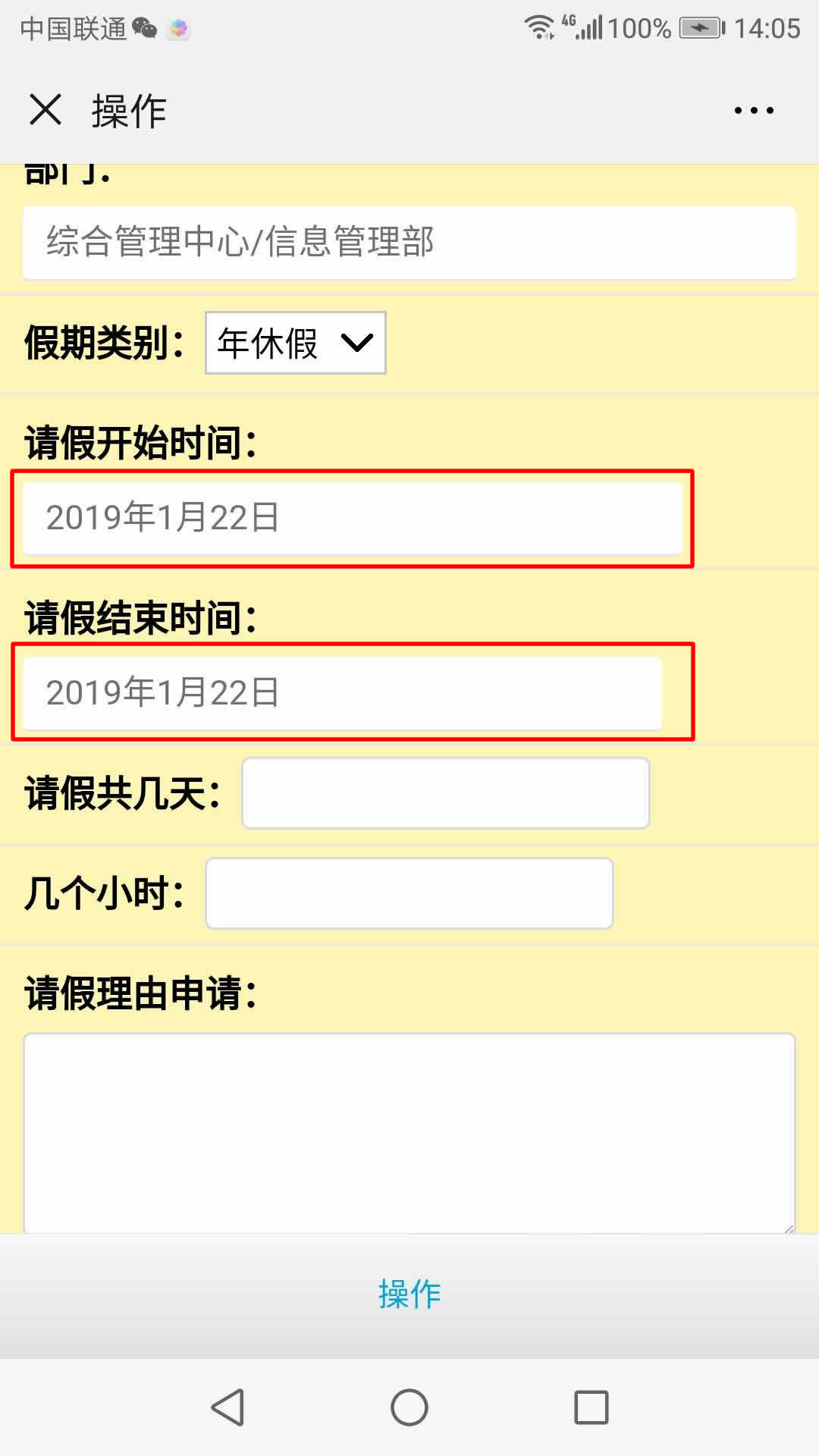Grab the textarea resize handle corner
This screenshot has width=819, height=1456.
(x=789, y=1228)
